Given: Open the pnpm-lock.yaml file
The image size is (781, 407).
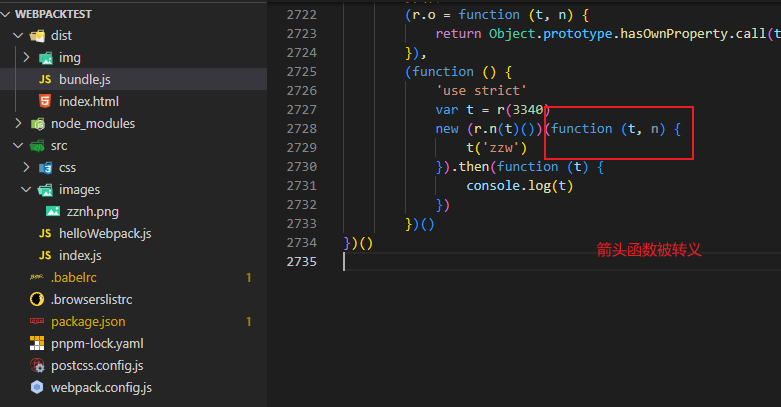Looking at the screenshot, I should tap(97, 344).
